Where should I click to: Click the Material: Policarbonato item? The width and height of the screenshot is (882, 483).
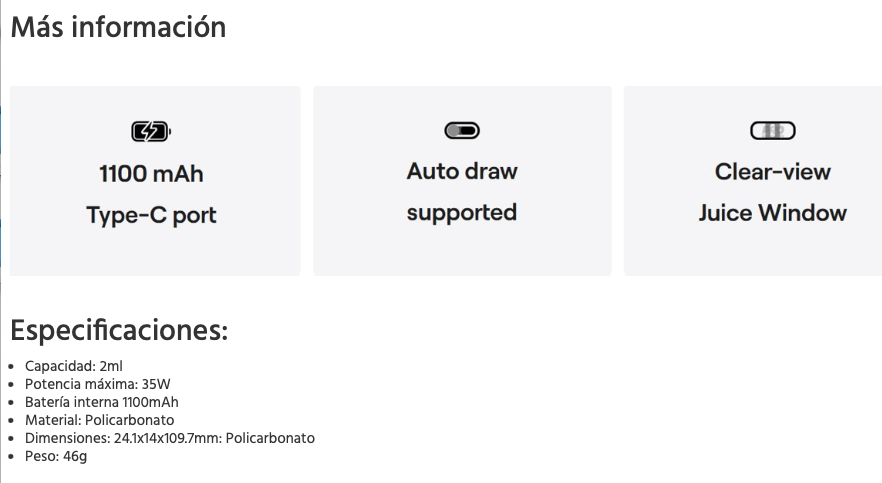[100, 420]
